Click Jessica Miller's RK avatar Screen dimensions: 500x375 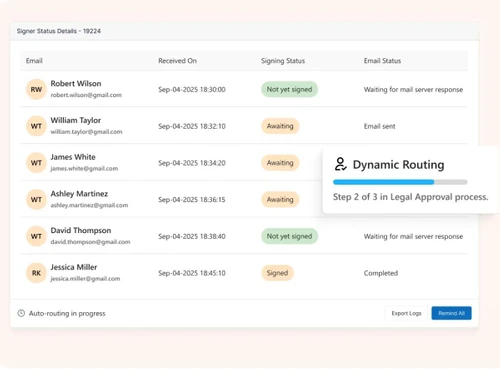(36, 273)
